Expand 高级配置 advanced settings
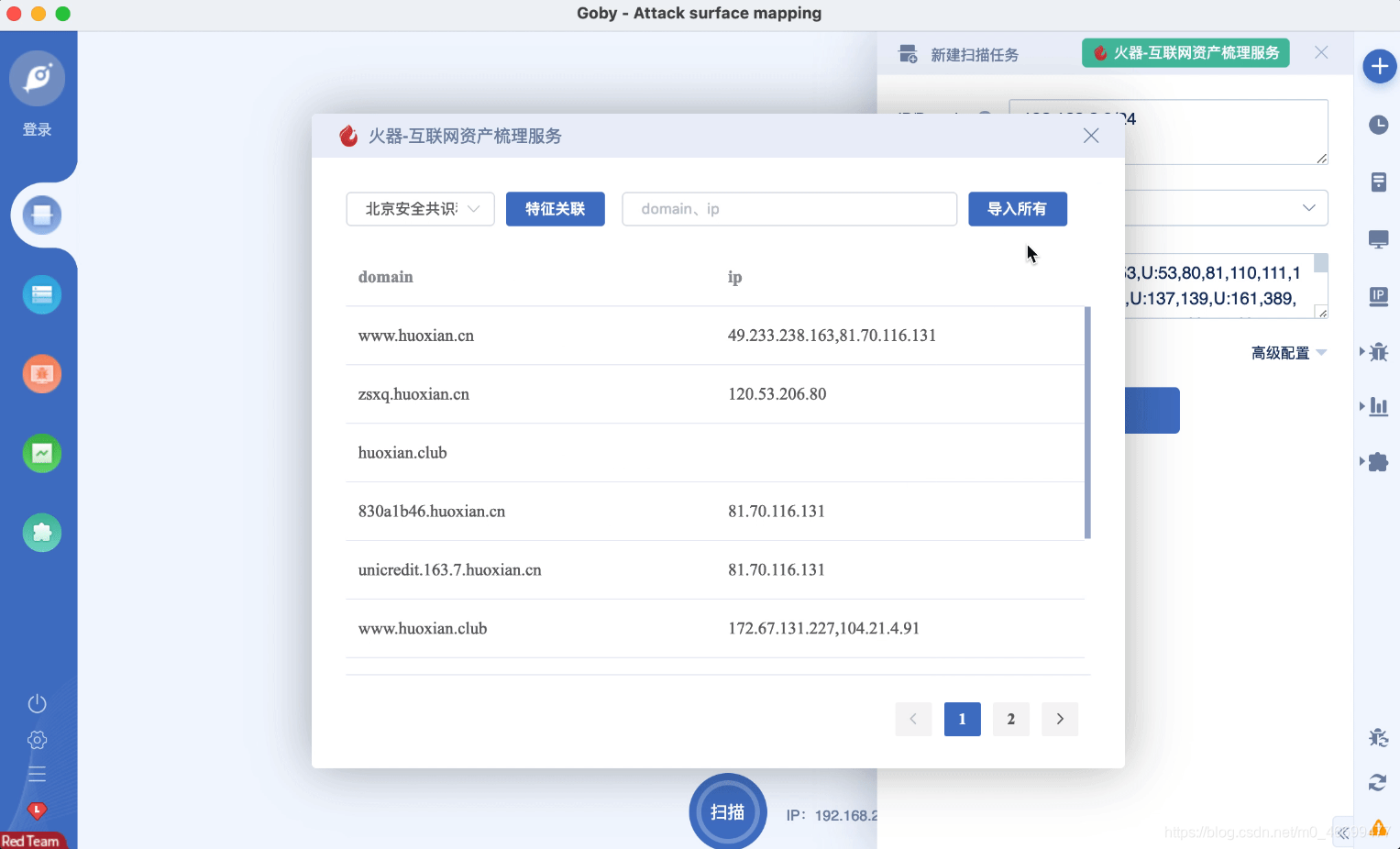Viewport: 1400px width, 849px height. (x=1289, y=353)
